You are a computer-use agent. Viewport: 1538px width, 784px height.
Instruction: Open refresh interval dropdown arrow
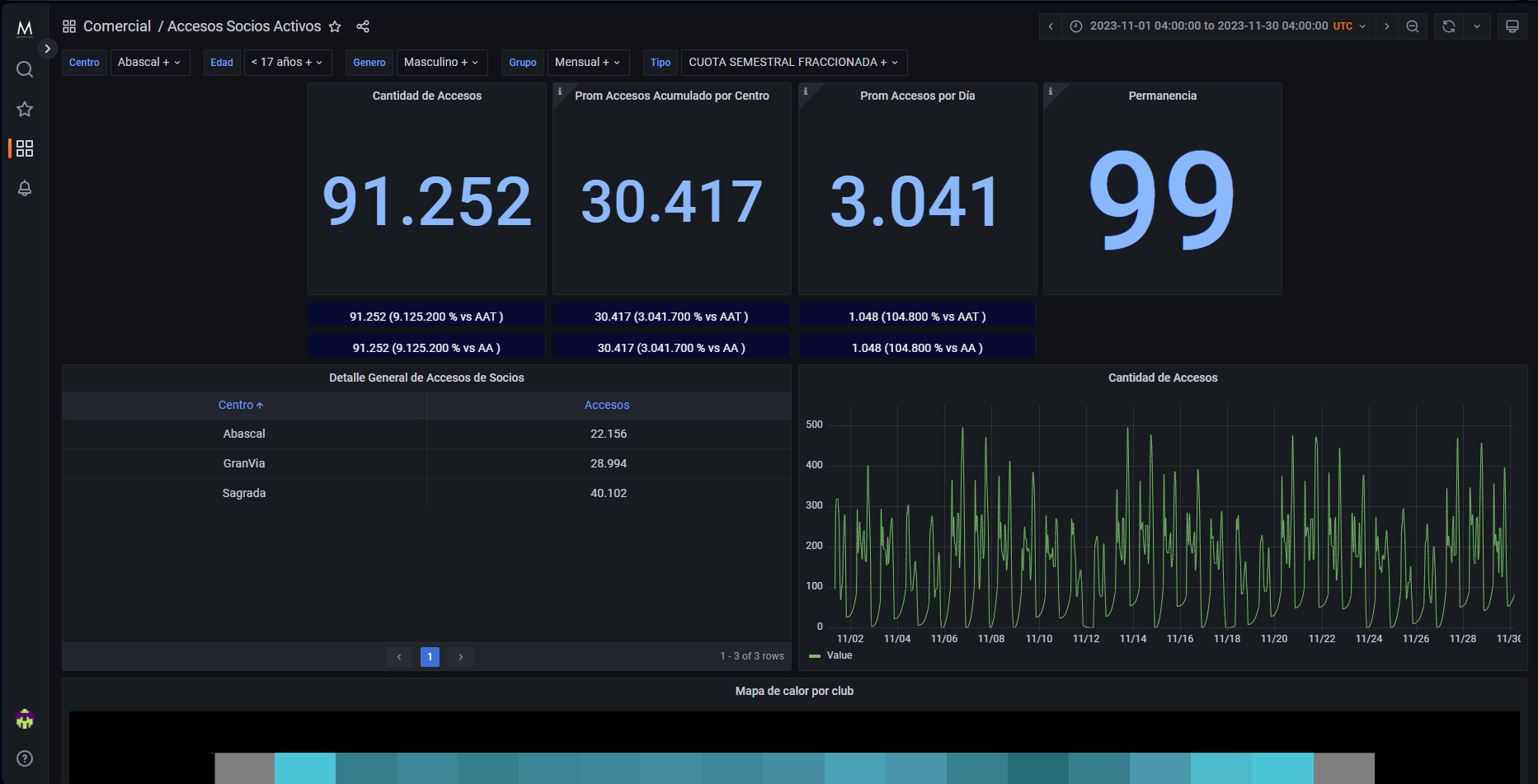(1477, 26)
